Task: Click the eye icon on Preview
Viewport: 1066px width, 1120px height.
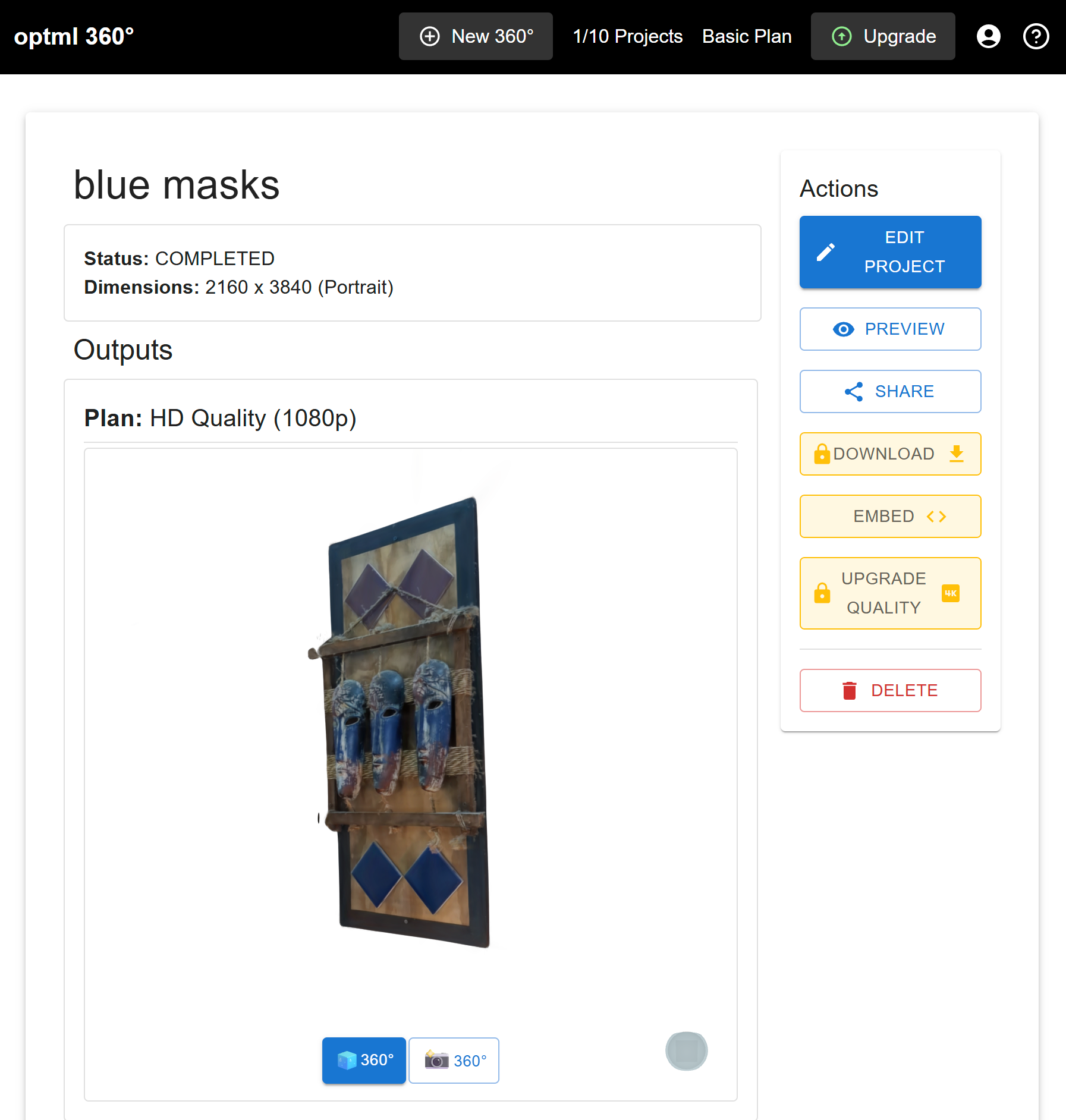Action: [x=843, y=329]
